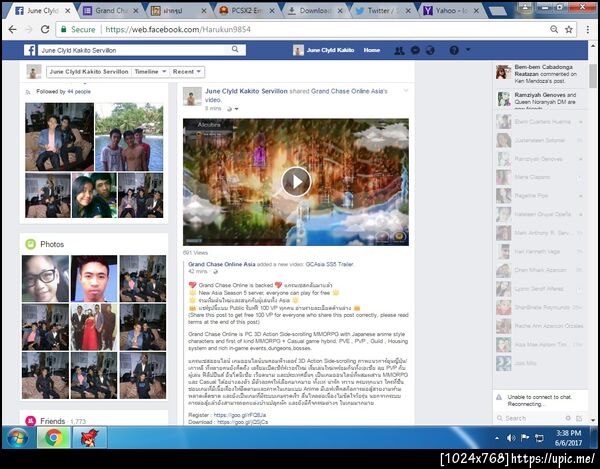
Task: Click Bem-bem Cabadonga Reatazan ticker item
Action: 540,74
